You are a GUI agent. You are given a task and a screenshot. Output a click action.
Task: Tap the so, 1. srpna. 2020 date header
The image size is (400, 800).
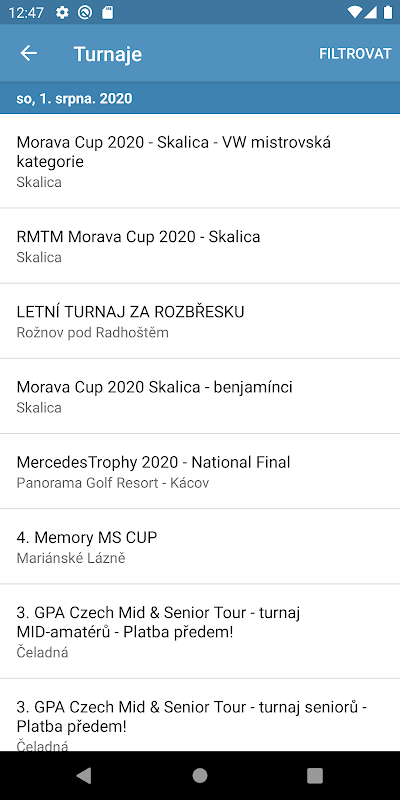[x=74, y=98]
